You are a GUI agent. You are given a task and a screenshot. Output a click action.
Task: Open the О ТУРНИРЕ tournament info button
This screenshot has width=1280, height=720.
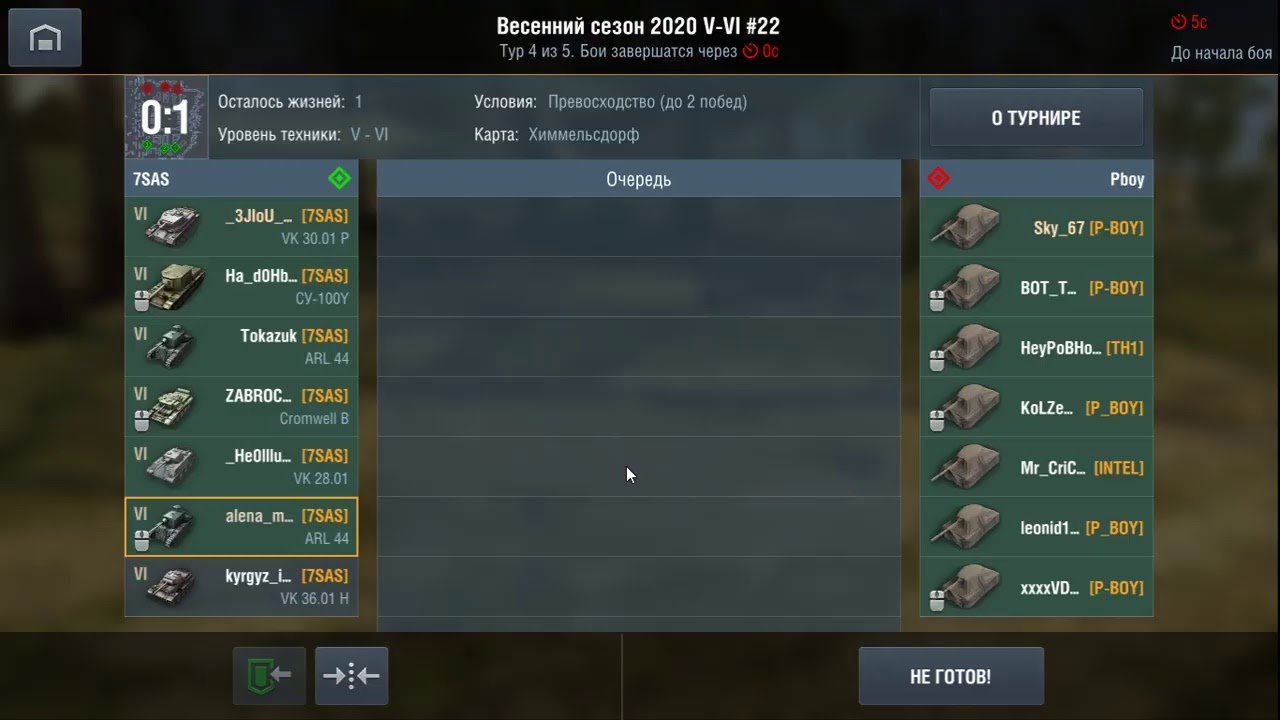(x=1036, y=118)
